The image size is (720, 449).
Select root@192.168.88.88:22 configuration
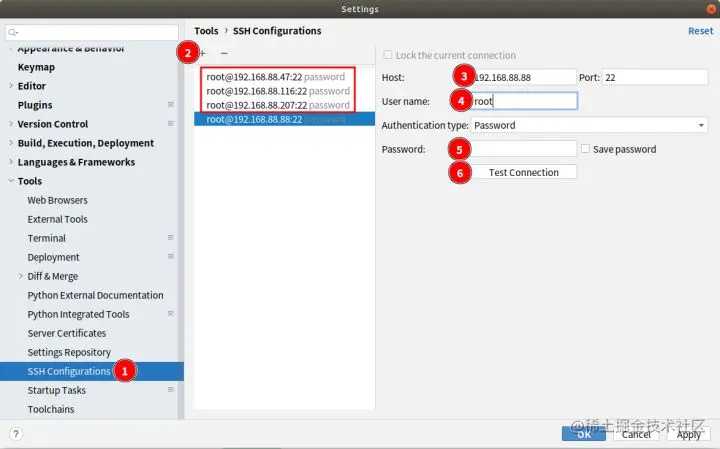pyautogui.click(x=284, y=119)
